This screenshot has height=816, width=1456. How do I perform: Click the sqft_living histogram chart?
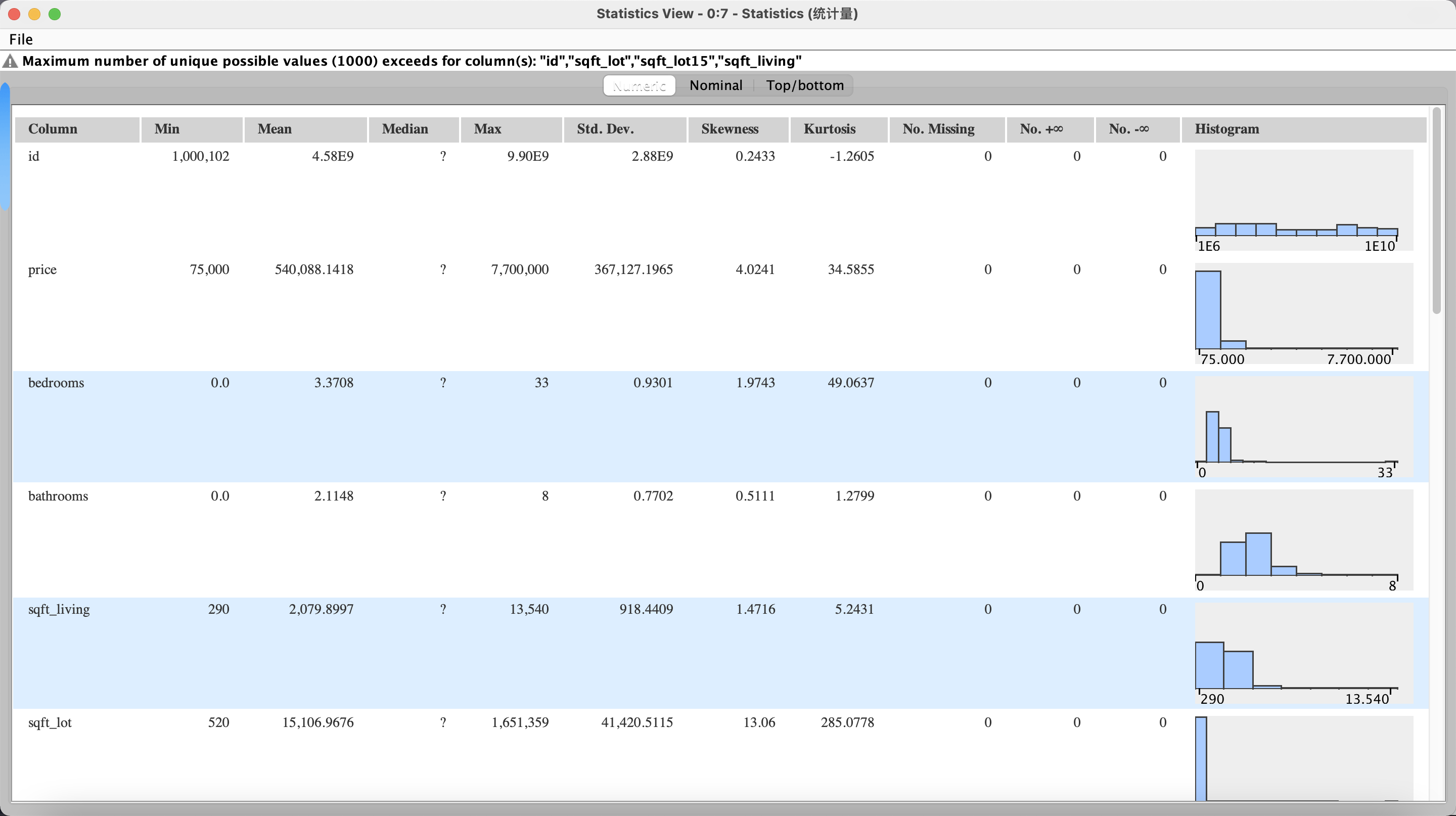coord(1303,653)
